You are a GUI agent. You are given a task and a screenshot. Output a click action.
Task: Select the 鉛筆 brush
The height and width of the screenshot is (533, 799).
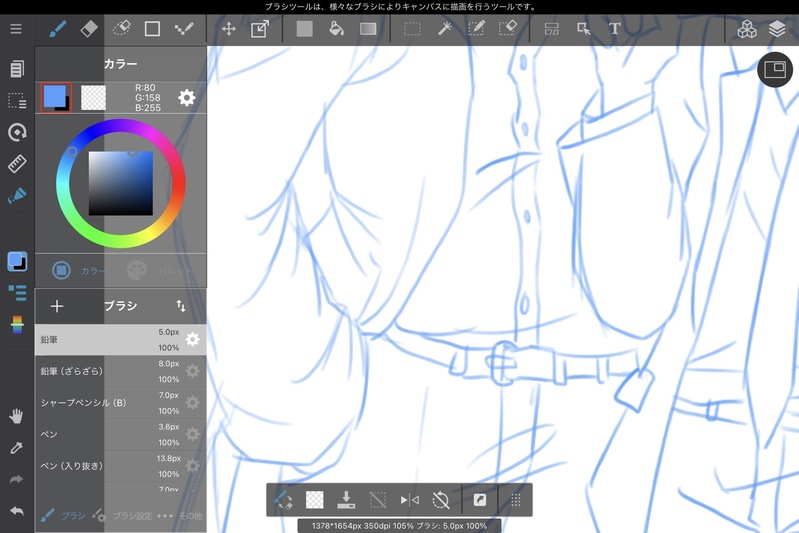coord(120,339)
